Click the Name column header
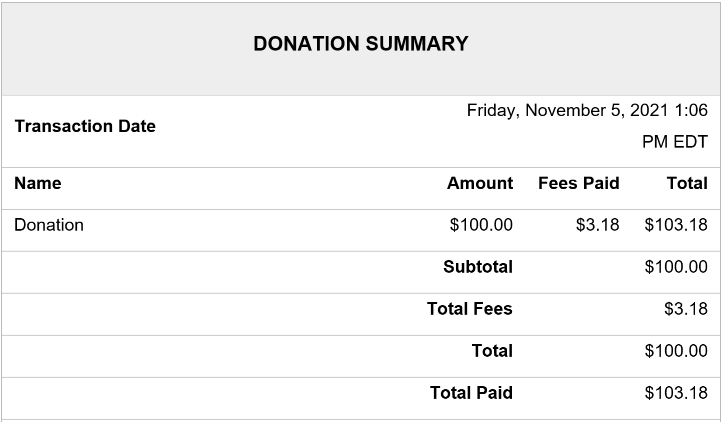The image size is (722, 422). [38, 183]
